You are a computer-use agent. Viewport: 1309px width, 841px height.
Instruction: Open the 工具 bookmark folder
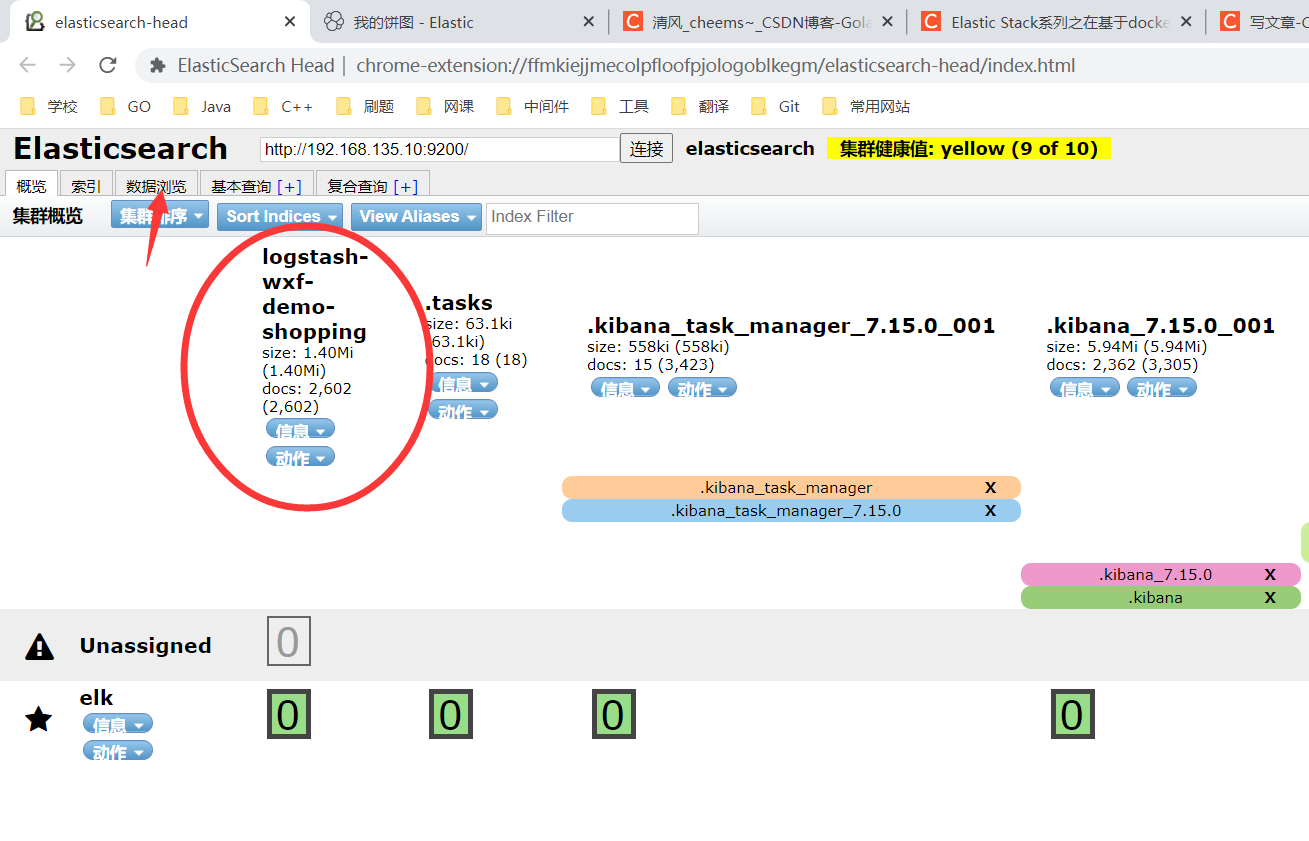pyautogui.click(x=620, y=106)
